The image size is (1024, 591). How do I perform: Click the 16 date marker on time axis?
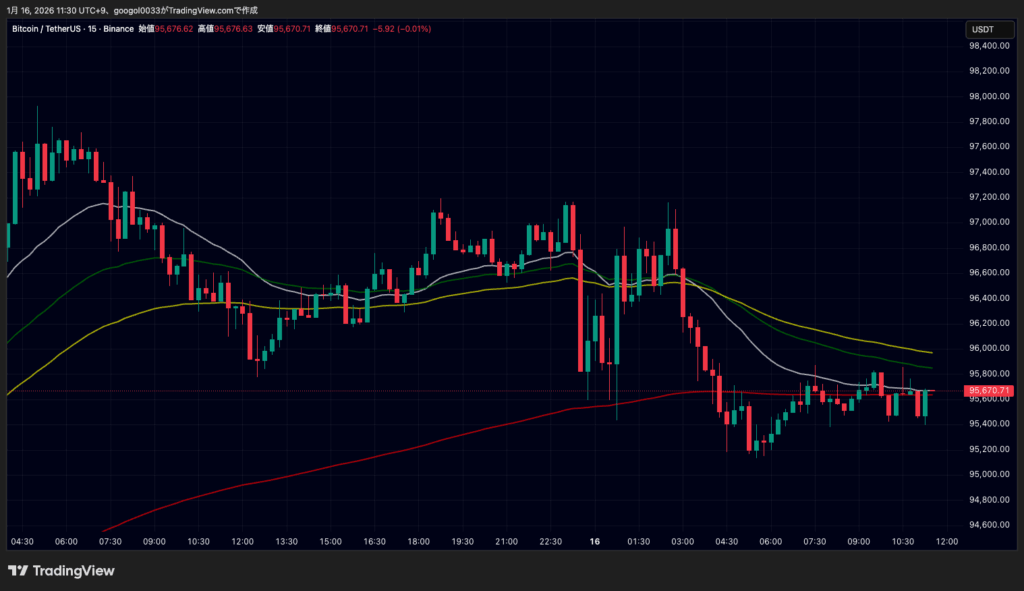(x=594, y=541)
